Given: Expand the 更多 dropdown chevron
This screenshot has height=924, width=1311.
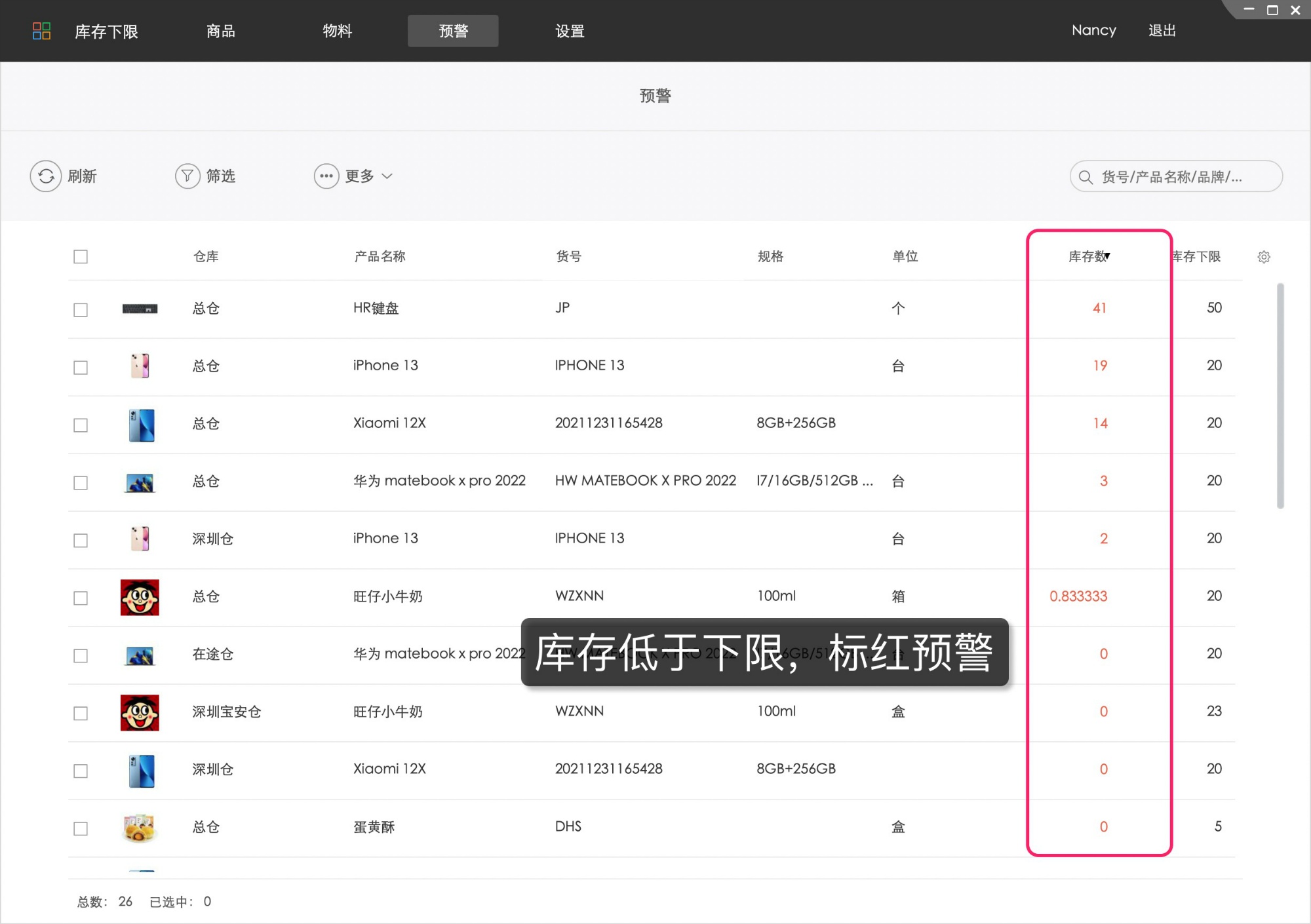Looking at the screenshot, I should pyautogui.click(x=387, y=176).
